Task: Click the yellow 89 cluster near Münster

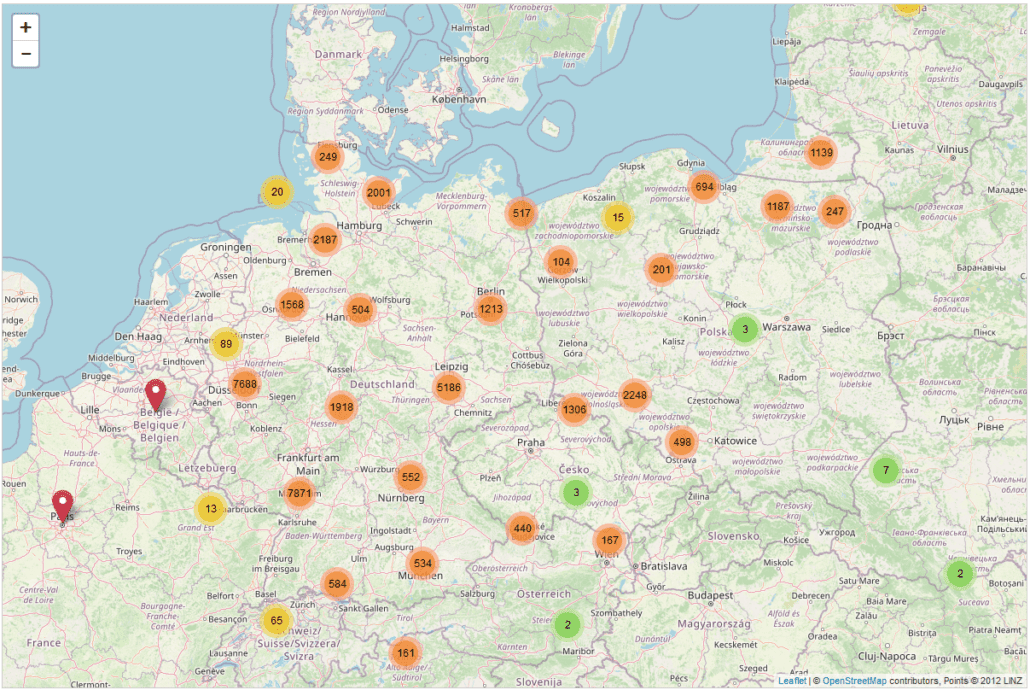Action: pyautogui.click(x=226, y=344)
